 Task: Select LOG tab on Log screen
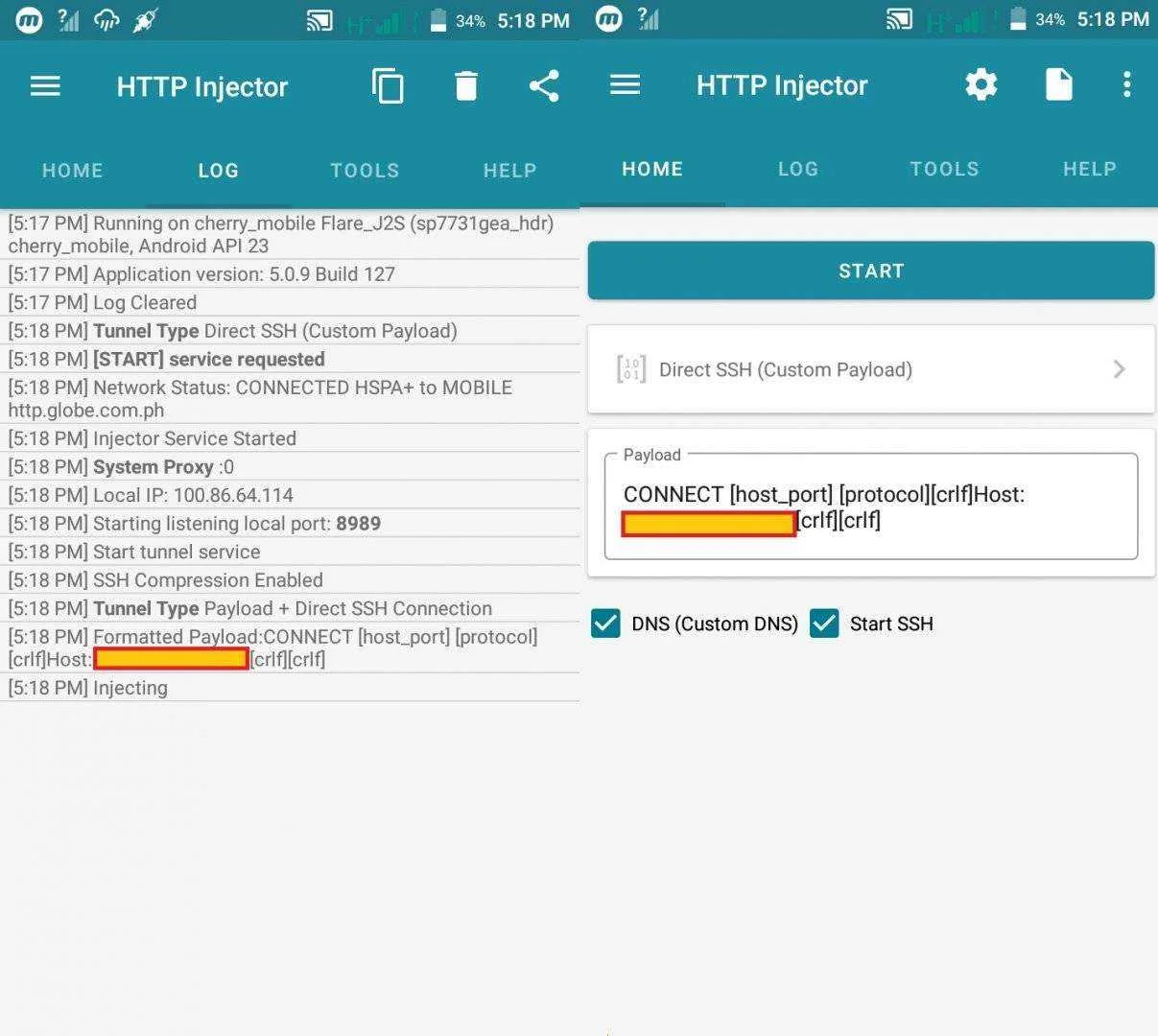(219, 171)
